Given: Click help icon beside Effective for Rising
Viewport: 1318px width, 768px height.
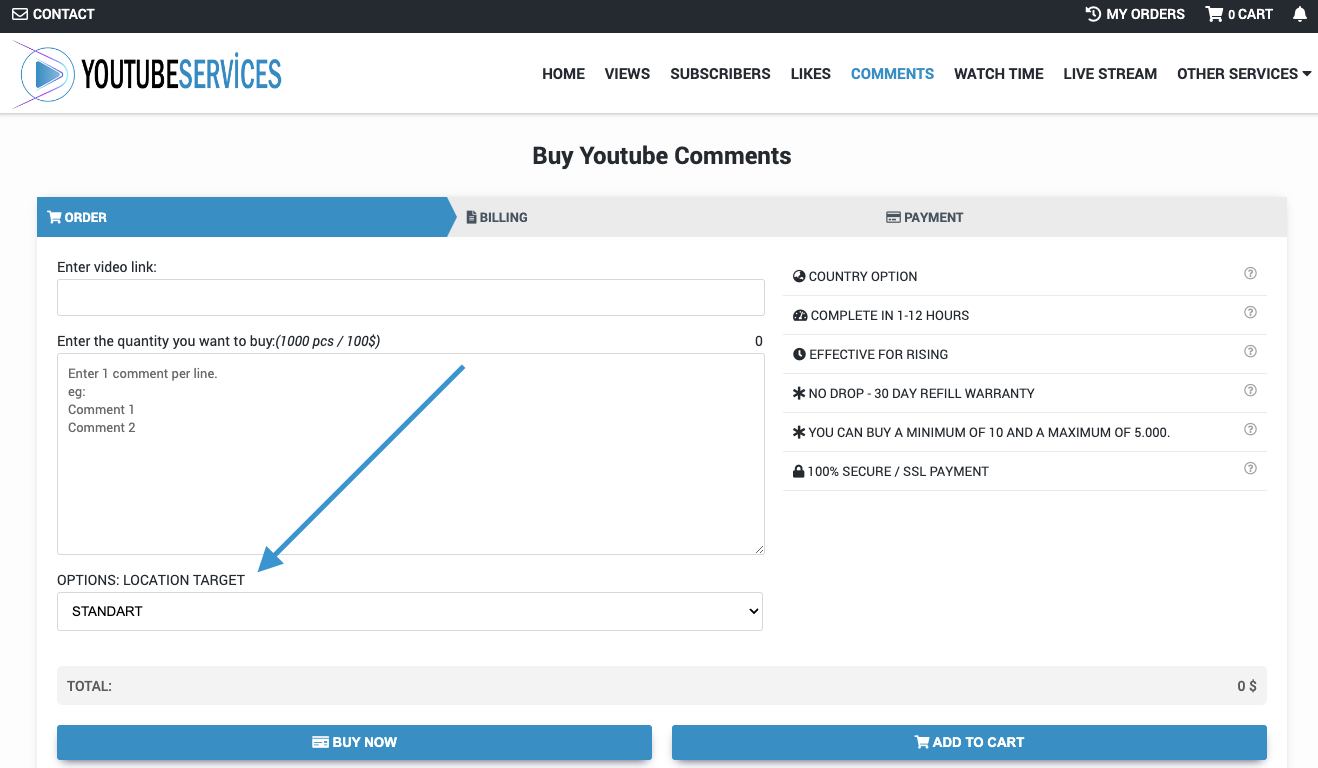Looking at the screenshot, I should [x=1250, y=352].
